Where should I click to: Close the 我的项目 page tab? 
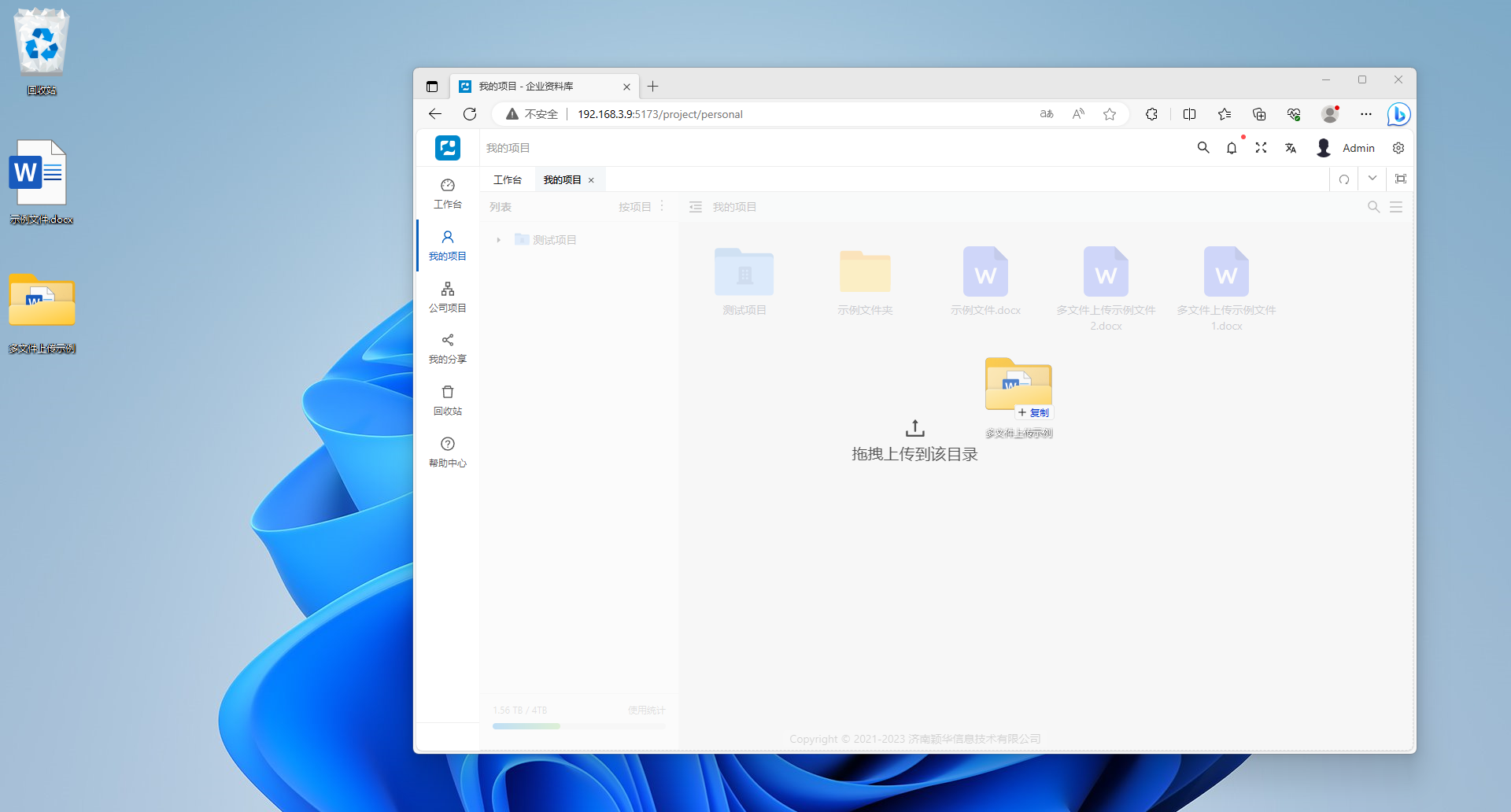coord(591,180)
